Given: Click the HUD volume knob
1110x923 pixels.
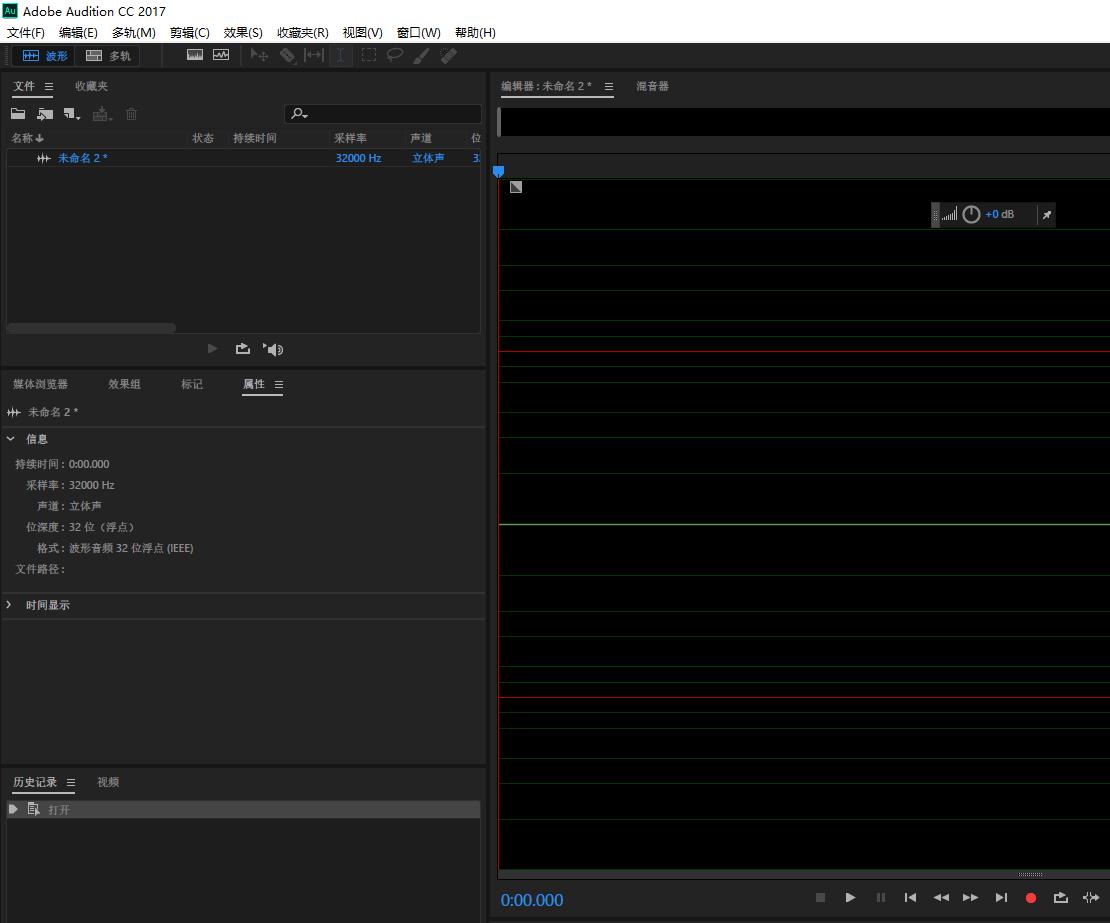Looking at the screenshot, I should pos(971,215).
